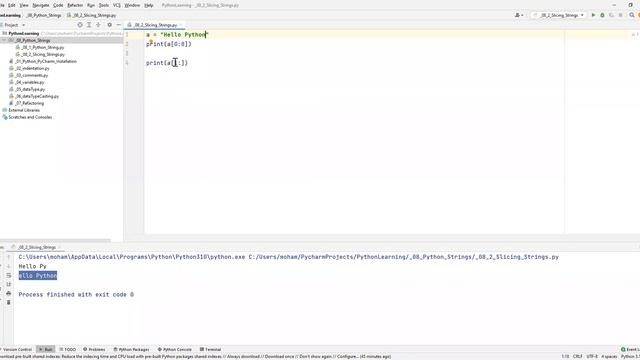This screenshot has width=640, height=360.
Task: Select _08_Python_Strings folder in tree
Action: (33, 40)
